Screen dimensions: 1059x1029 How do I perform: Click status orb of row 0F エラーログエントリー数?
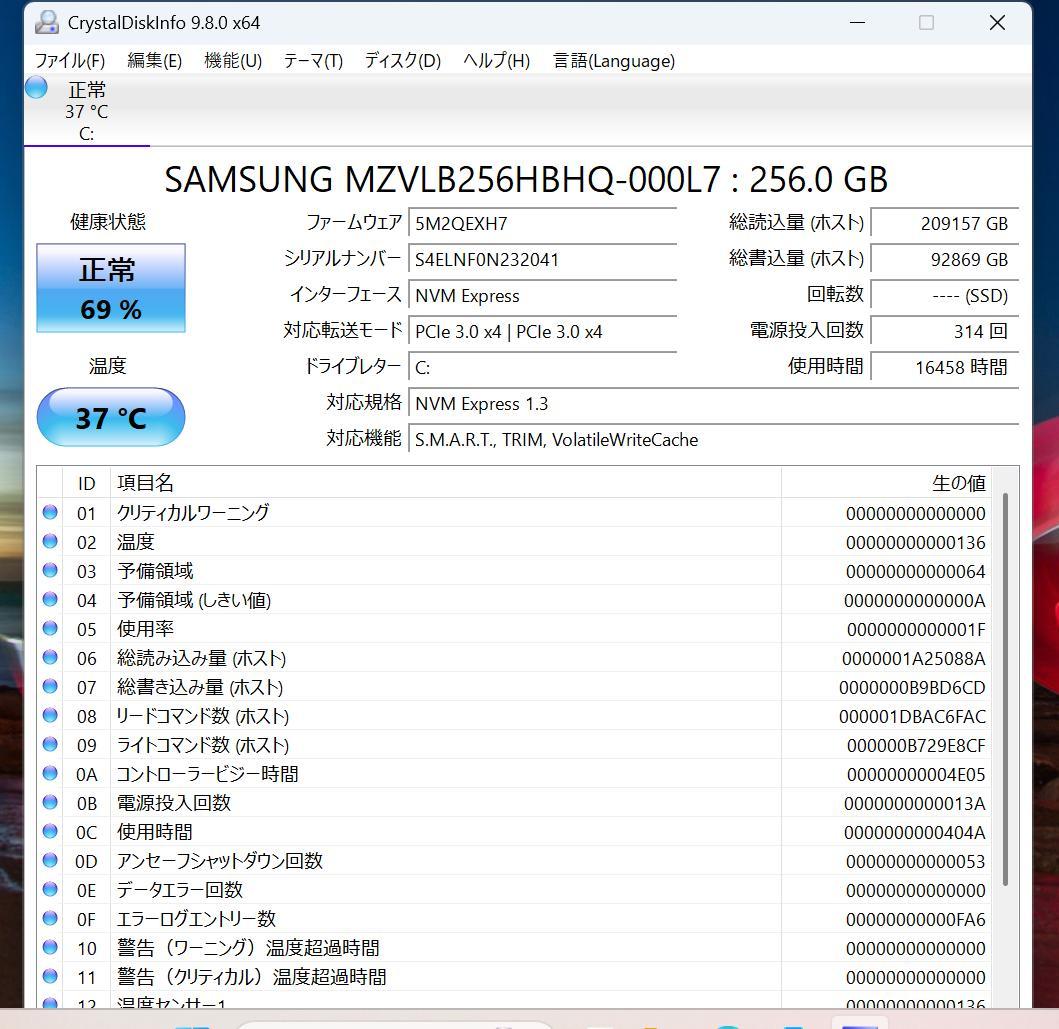[x=50, y=918]
